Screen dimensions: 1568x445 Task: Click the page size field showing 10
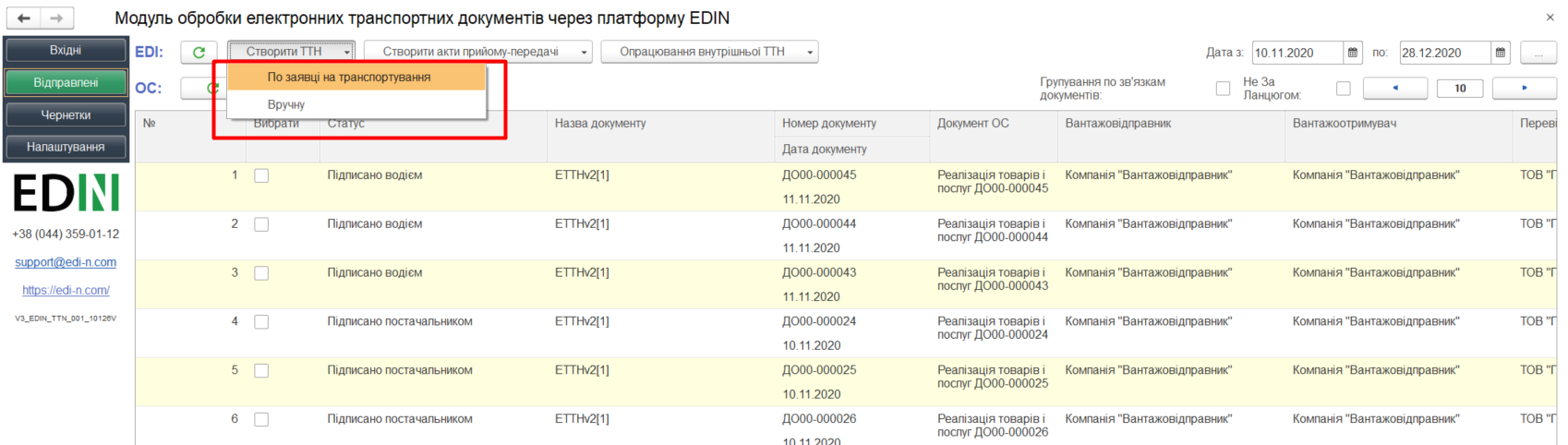click(1460, 89)
